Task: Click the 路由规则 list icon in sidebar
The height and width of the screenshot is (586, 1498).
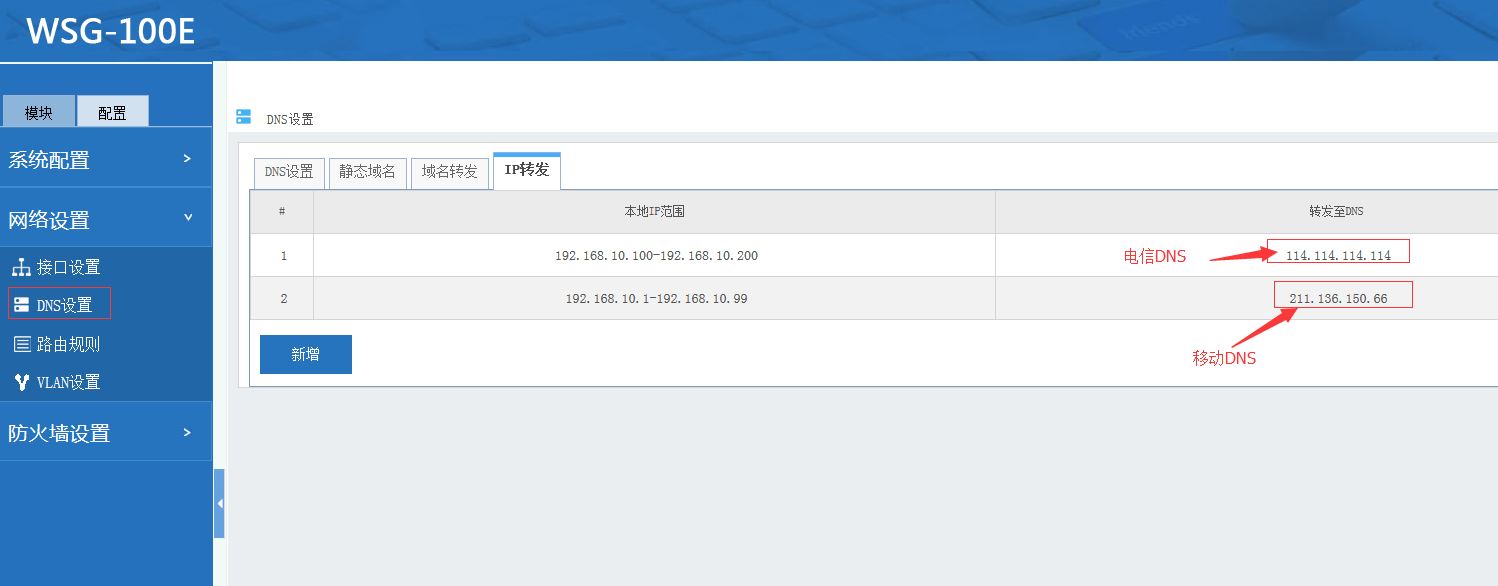Action: point(21,345)
